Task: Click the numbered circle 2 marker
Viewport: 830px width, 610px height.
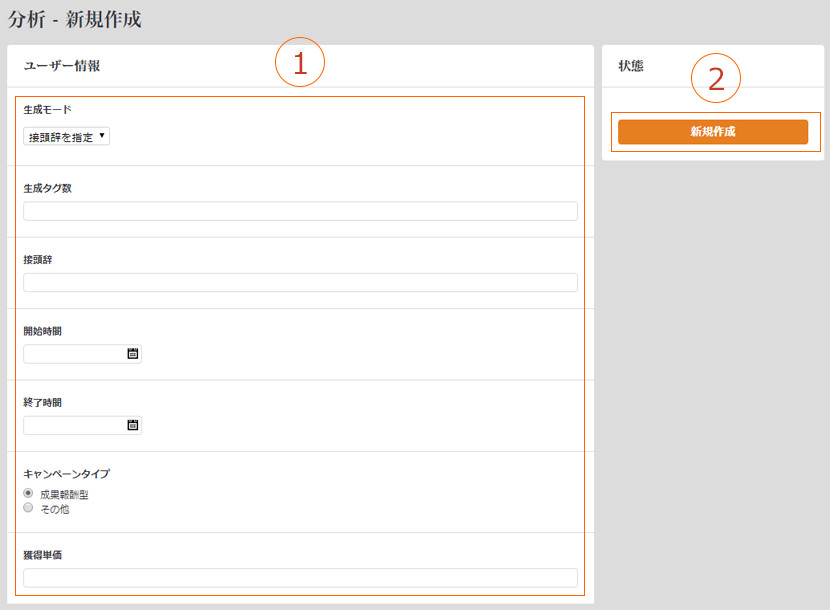Action: [715, 78]
